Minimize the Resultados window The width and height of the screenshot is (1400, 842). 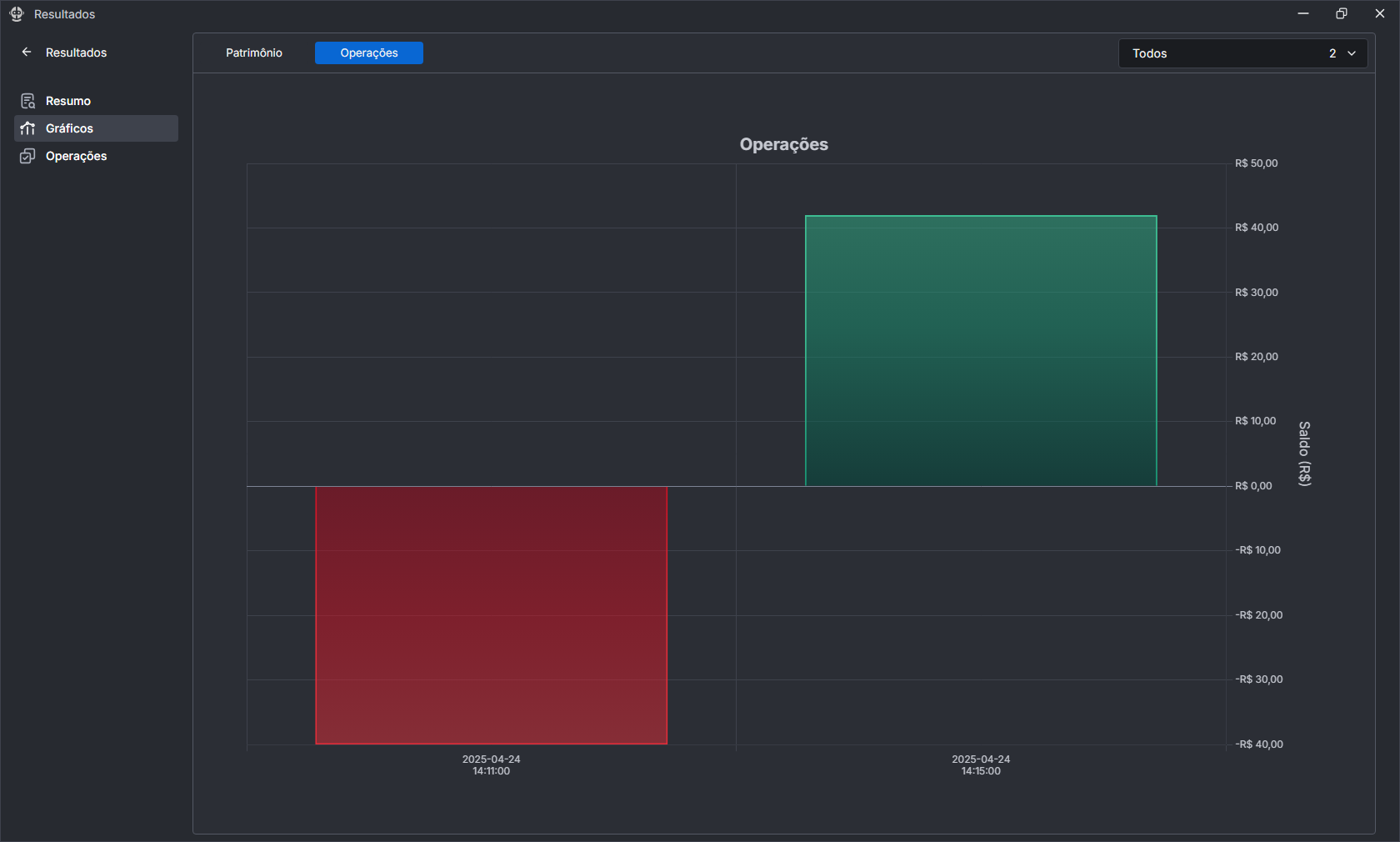point(1303,14)
